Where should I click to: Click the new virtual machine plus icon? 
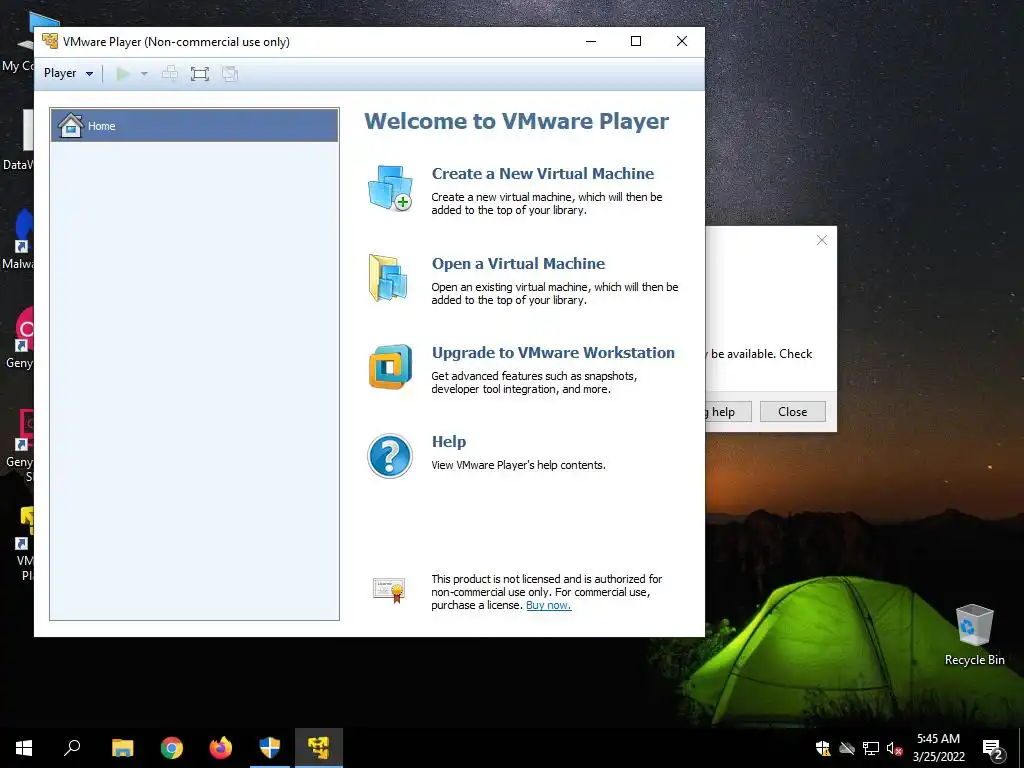pos(390,188)
